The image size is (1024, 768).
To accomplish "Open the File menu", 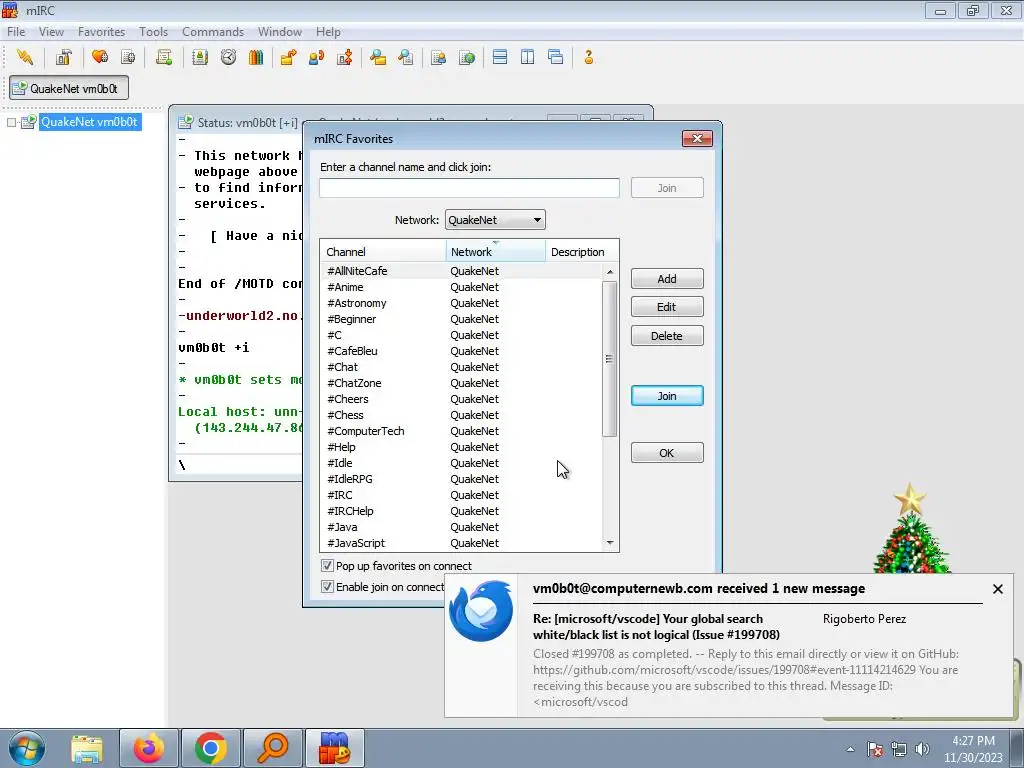I will coord(16,31).
